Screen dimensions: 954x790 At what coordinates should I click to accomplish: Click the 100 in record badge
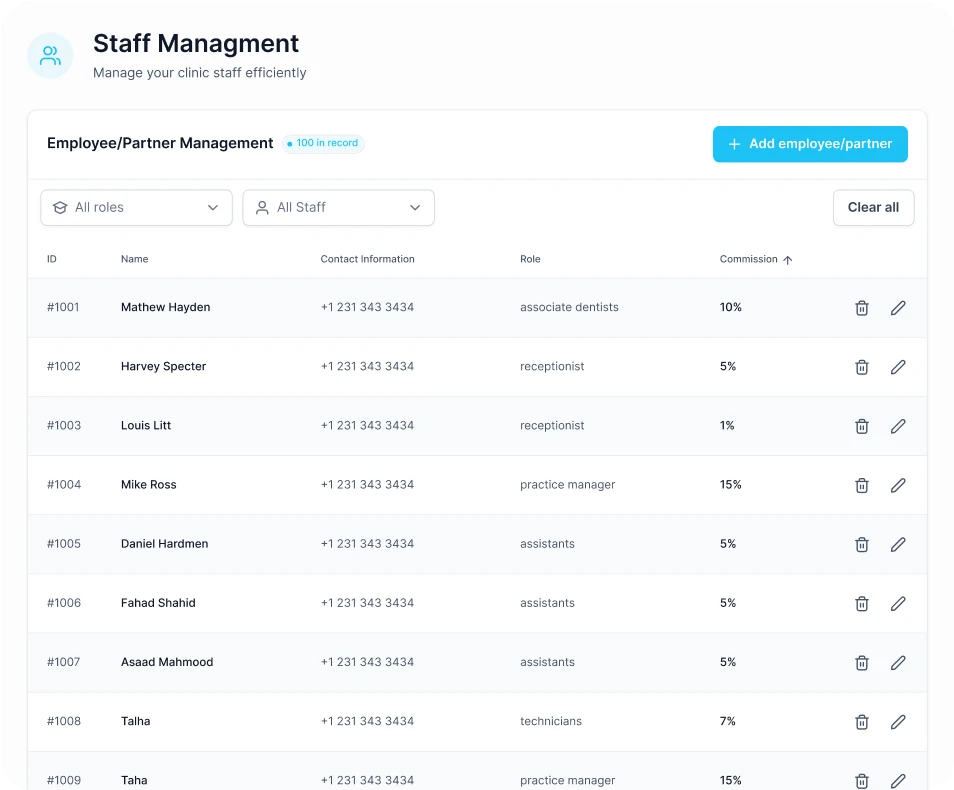click(x=323, y=144)
